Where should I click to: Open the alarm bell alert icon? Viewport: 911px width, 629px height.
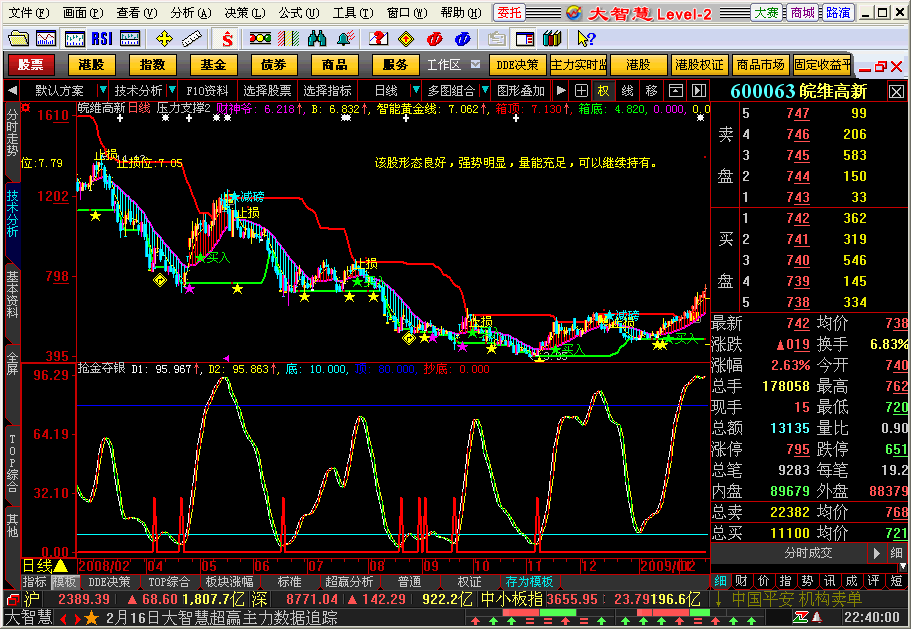click(345, 39)
